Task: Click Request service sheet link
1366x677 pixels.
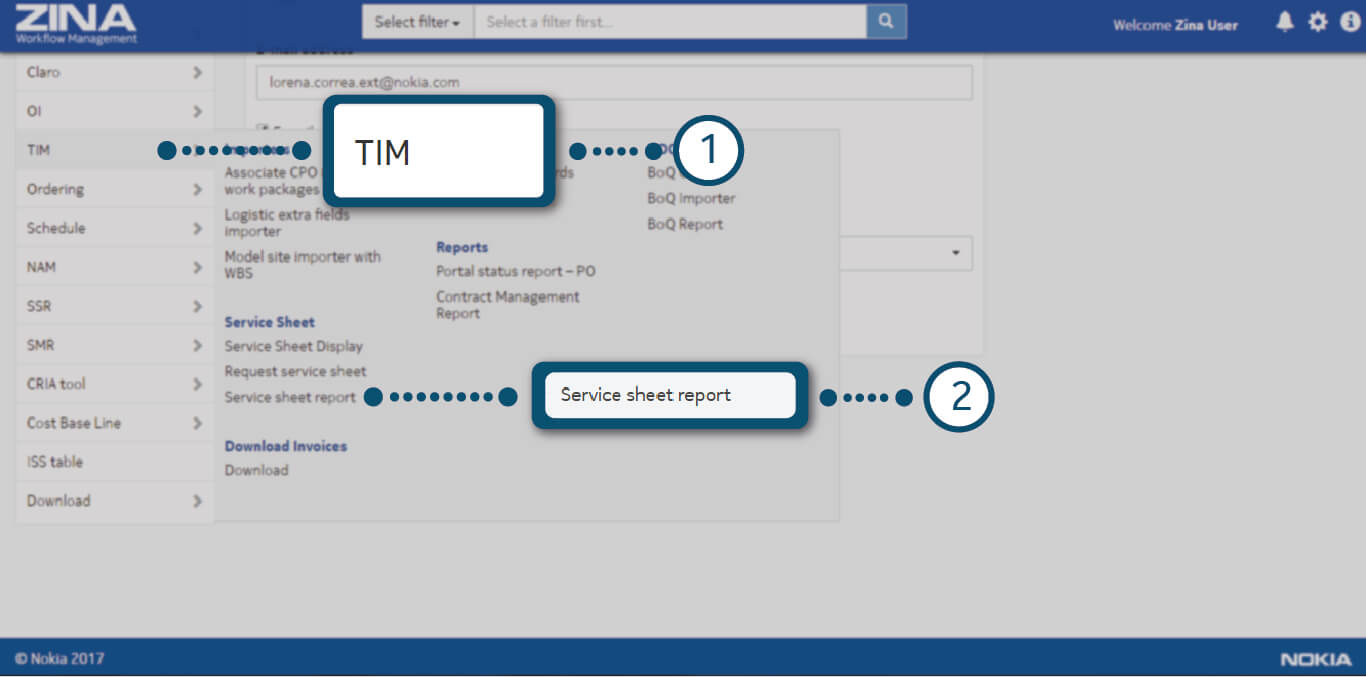Action: pos(295,371)
